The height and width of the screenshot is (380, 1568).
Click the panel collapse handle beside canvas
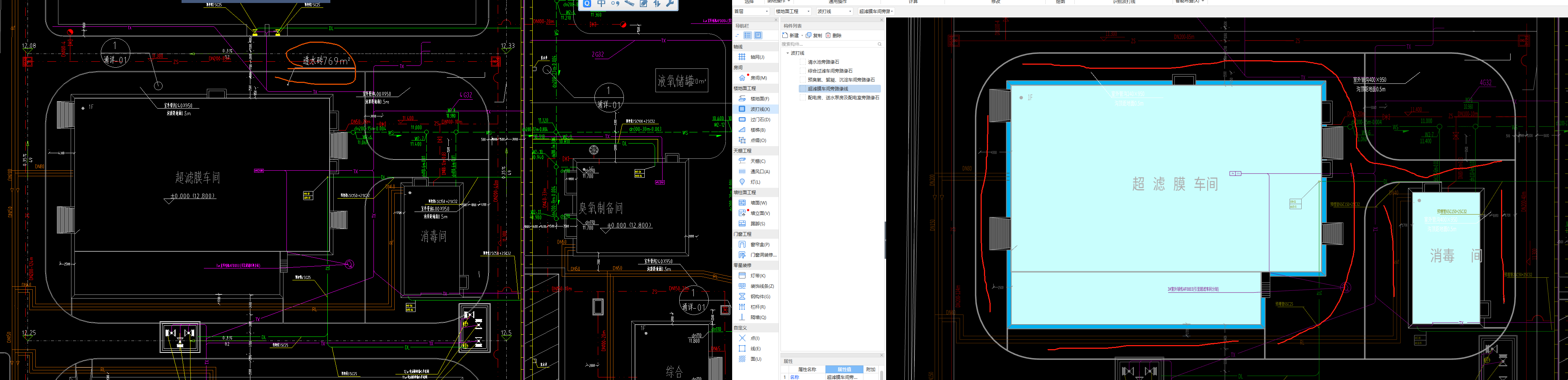(885, 240)
